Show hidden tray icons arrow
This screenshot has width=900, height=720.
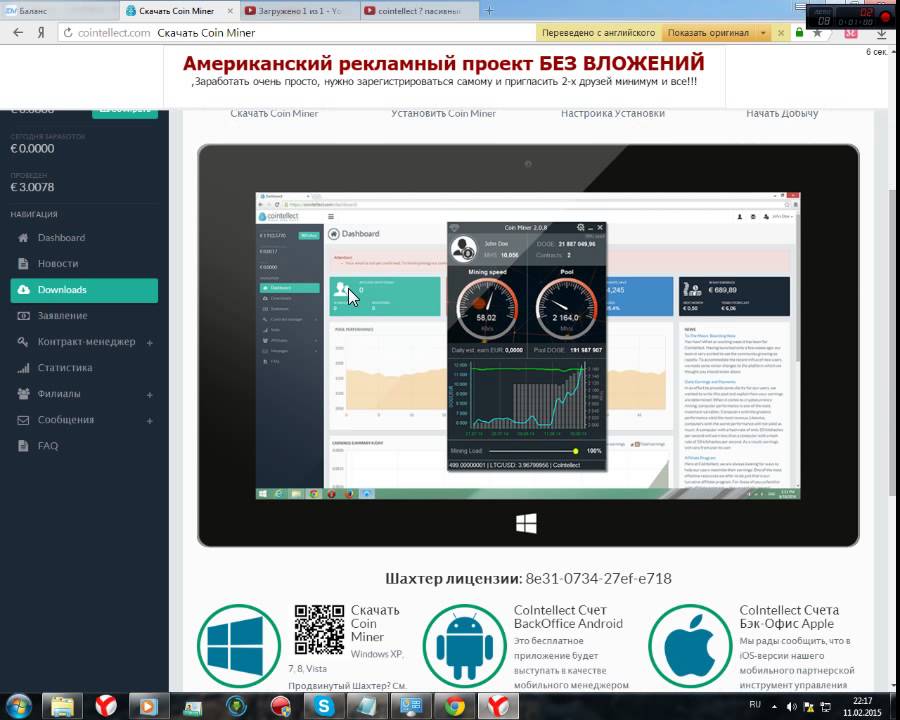coord(774,707)
